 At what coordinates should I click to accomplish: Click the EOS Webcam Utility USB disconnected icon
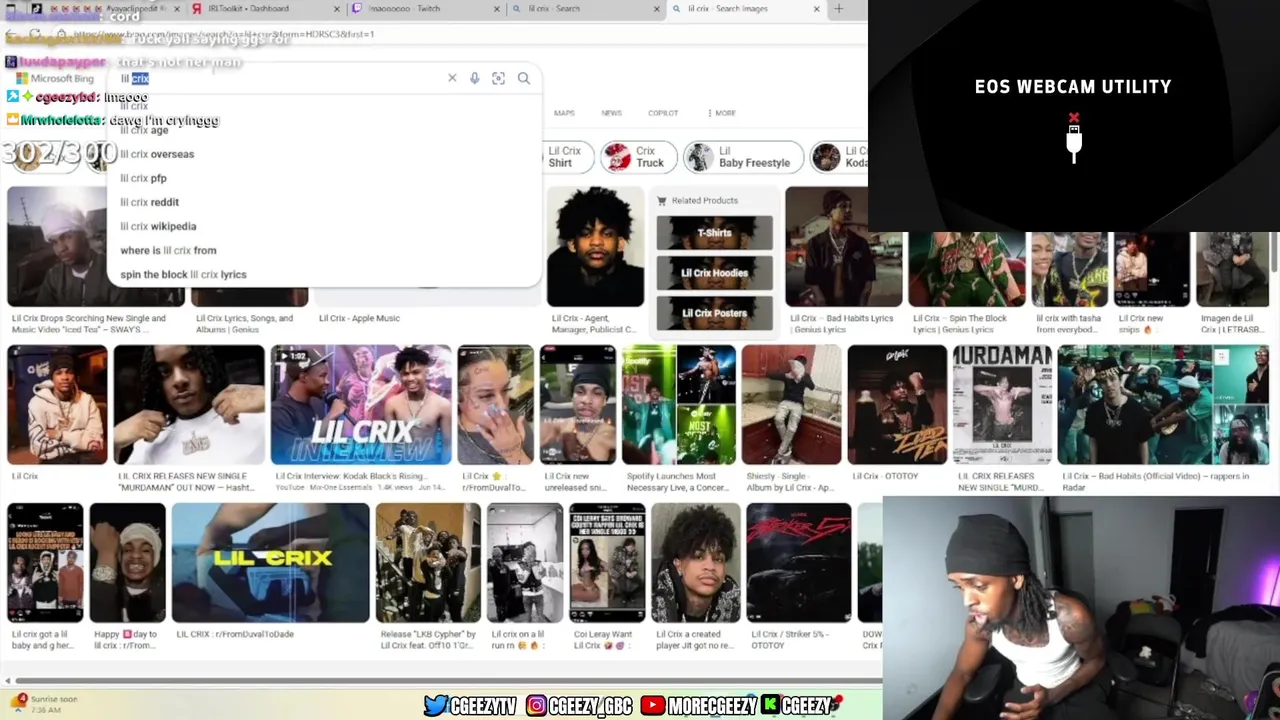pyautogui.click(x=1074, y=138)
